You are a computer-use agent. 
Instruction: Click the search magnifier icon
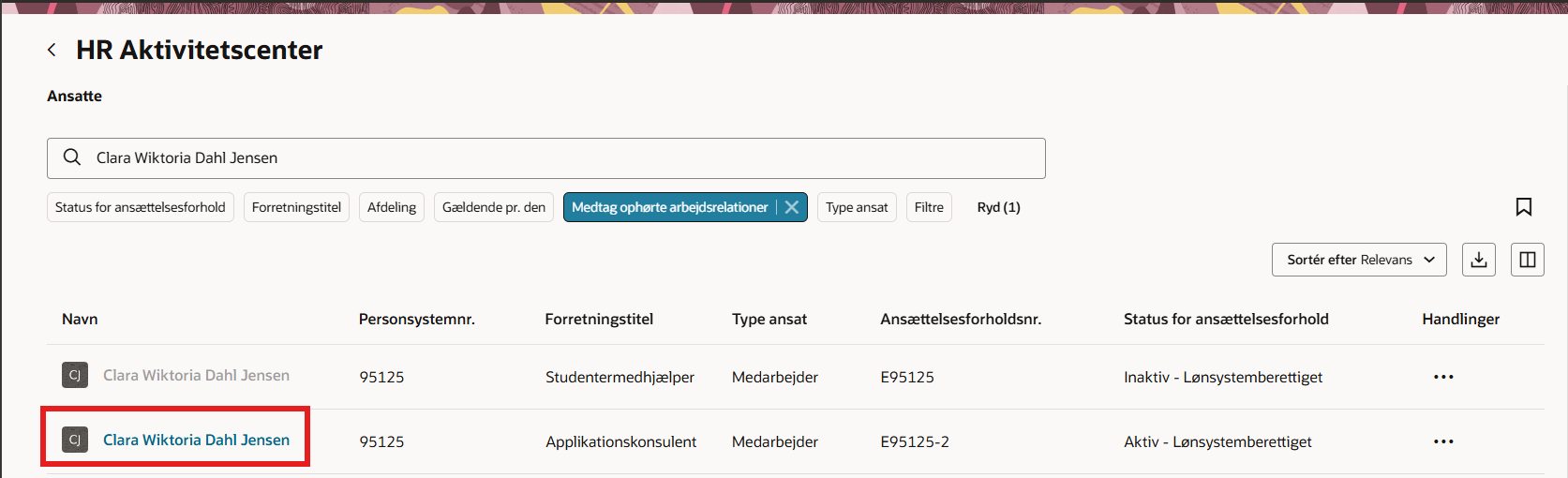coord(72,157)
